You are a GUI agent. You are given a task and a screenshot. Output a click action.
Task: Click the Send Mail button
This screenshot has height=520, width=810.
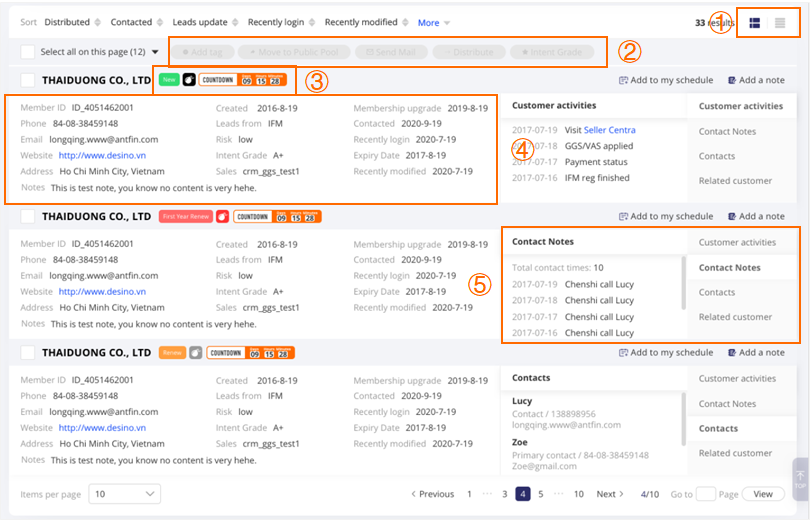point(391,52)
